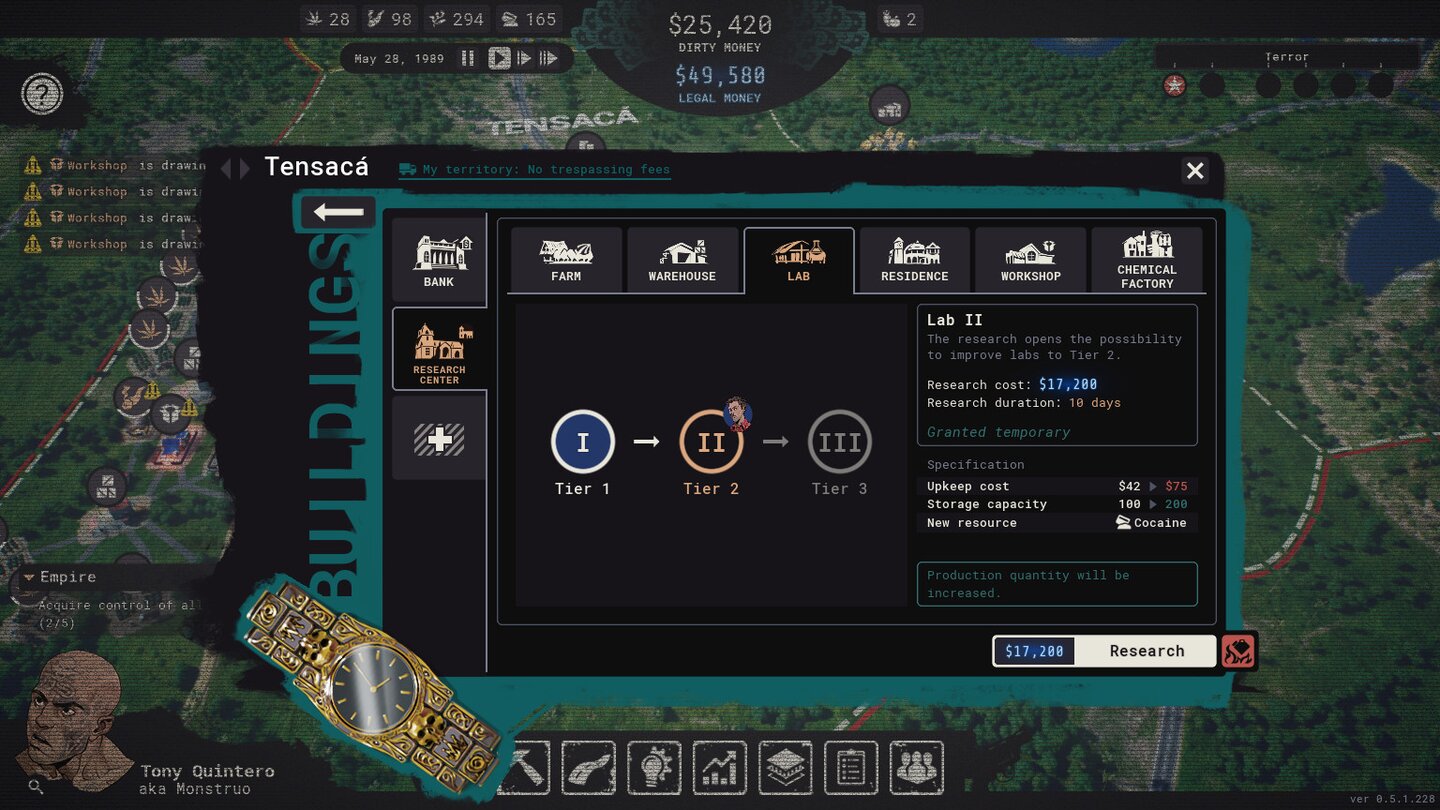Viewport: 1440px width, 810px height.
Task: Collapse the Empire objective panel
Action: (28, 578)
